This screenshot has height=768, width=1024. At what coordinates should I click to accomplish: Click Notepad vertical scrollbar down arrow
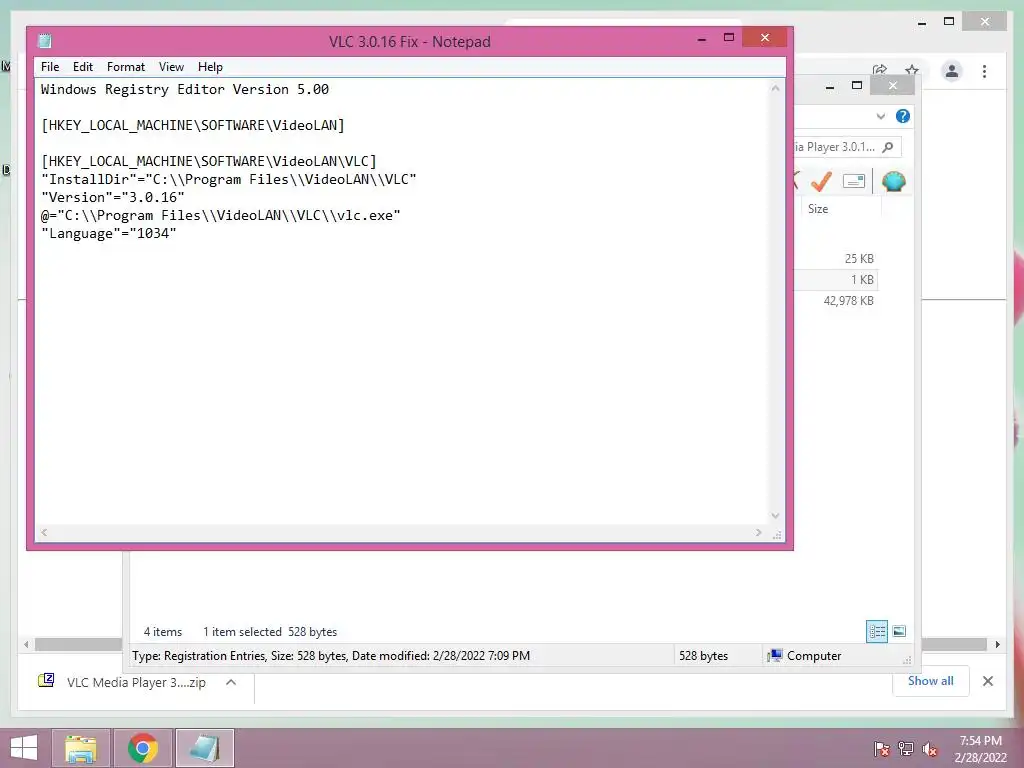click(x=775, y=515)
